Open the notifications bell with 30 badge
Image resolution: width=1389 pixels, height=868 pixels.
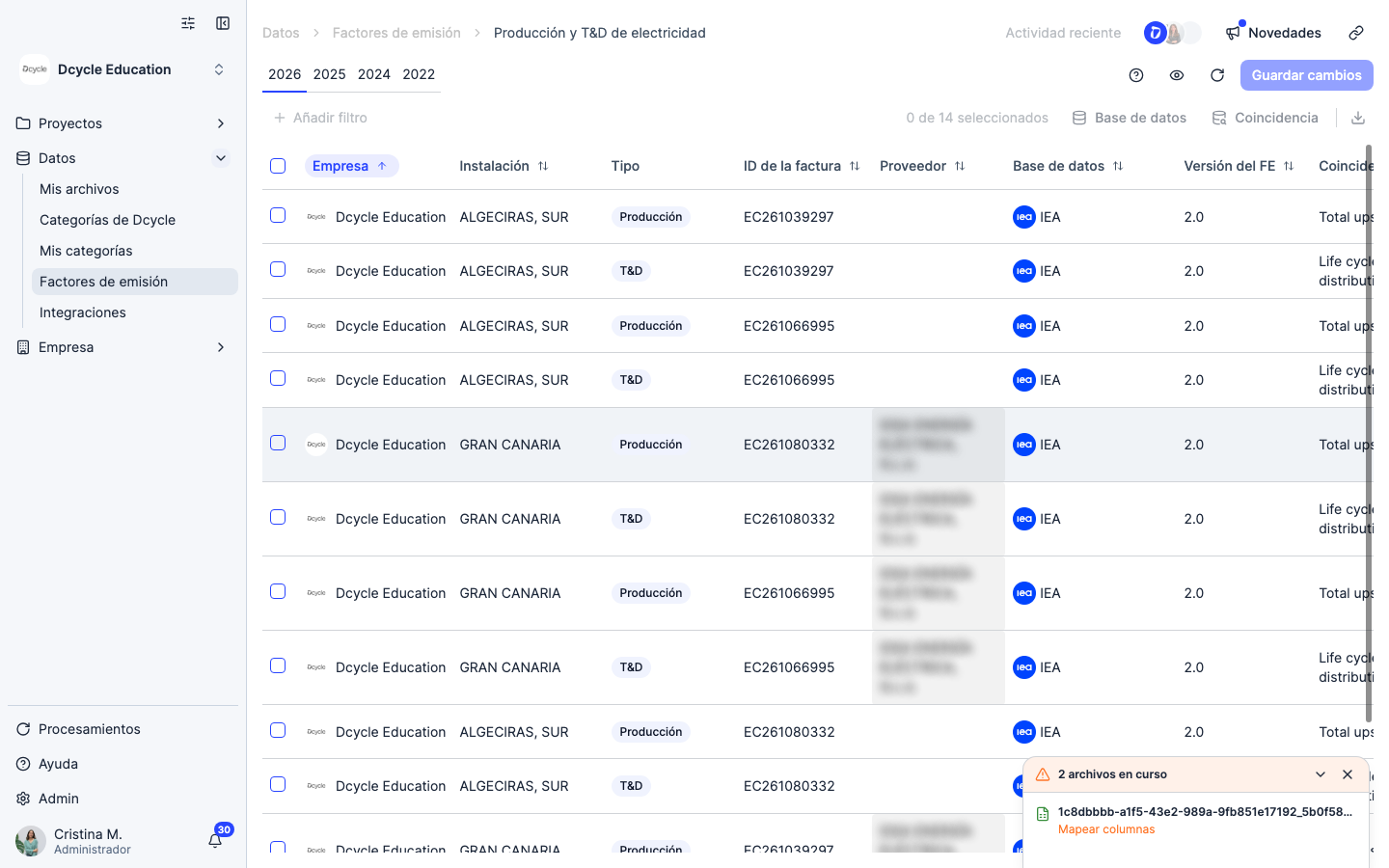215,840
